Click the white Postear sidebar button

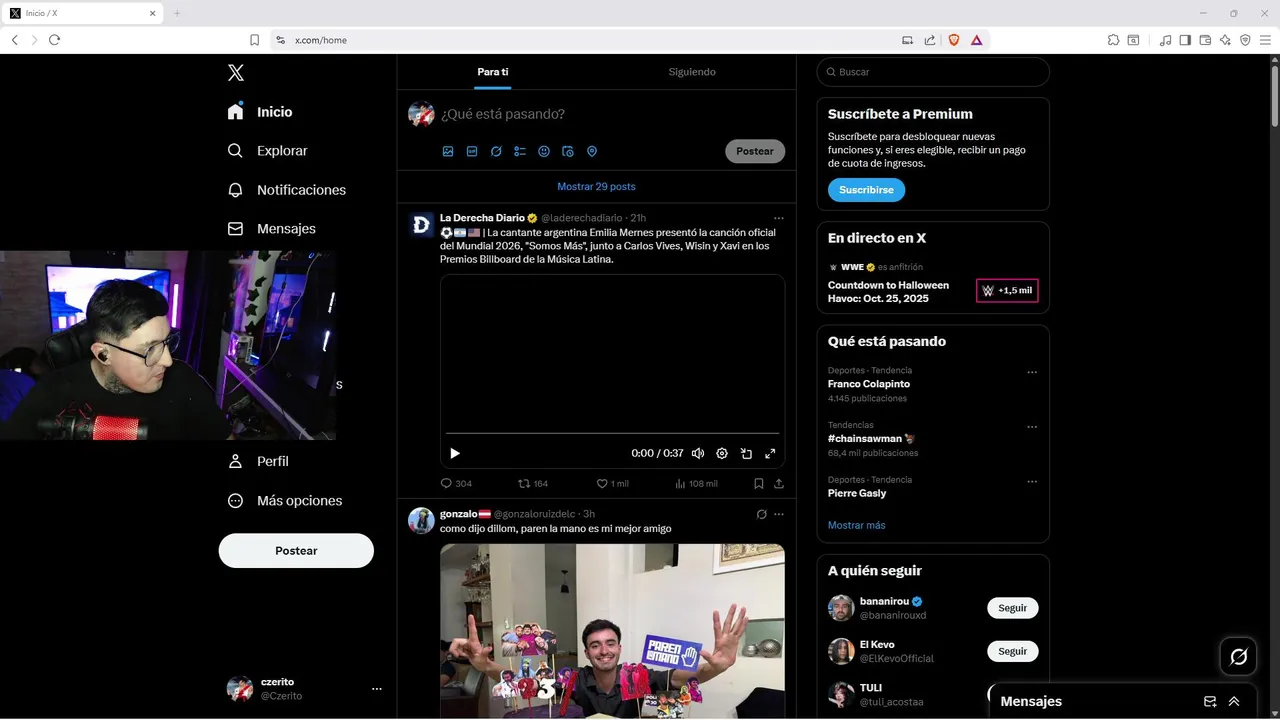(x=296, y=551)
